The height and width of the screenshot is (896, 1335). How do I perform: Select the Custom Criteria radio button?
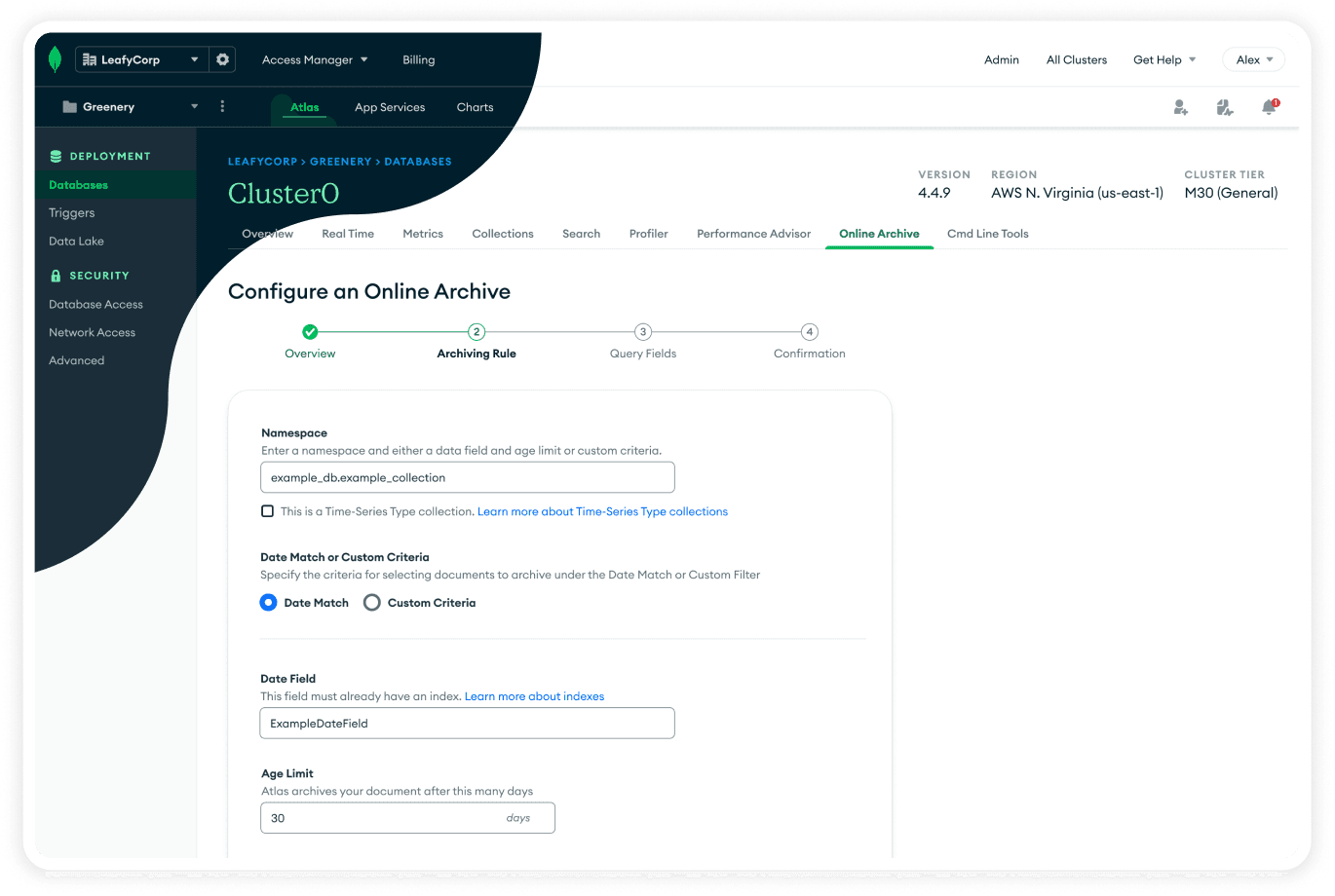click(372, 603)
